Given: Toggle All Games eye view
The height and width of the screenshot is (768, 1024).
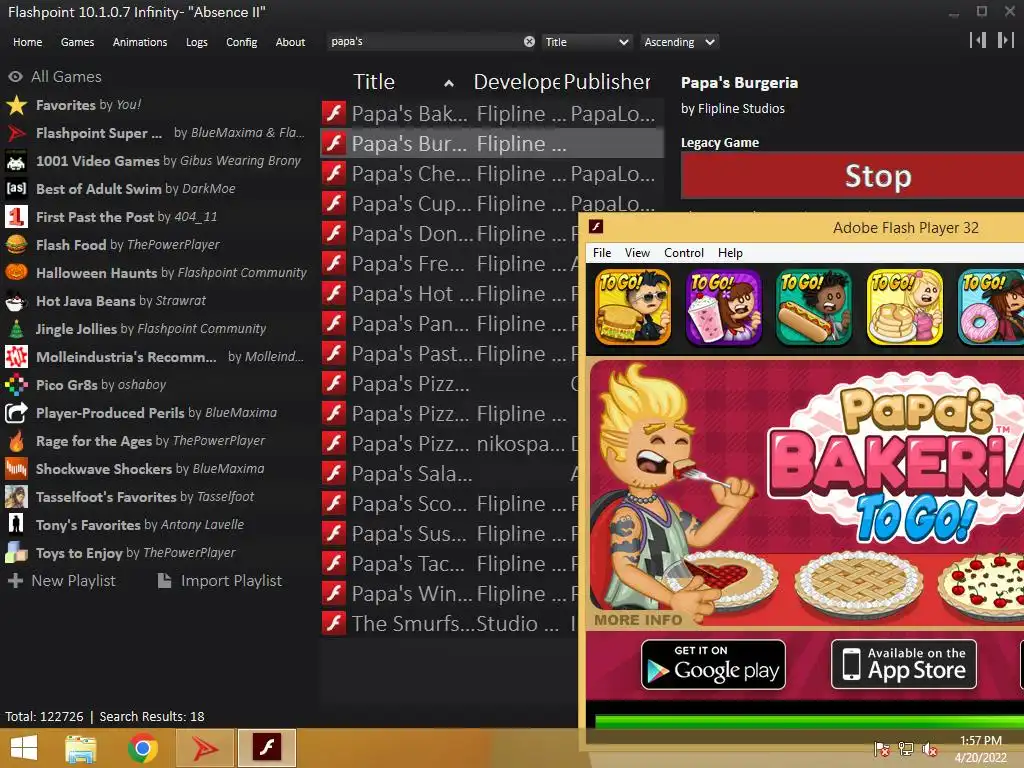Looking at the screenshot, I should tap(15, 77).
